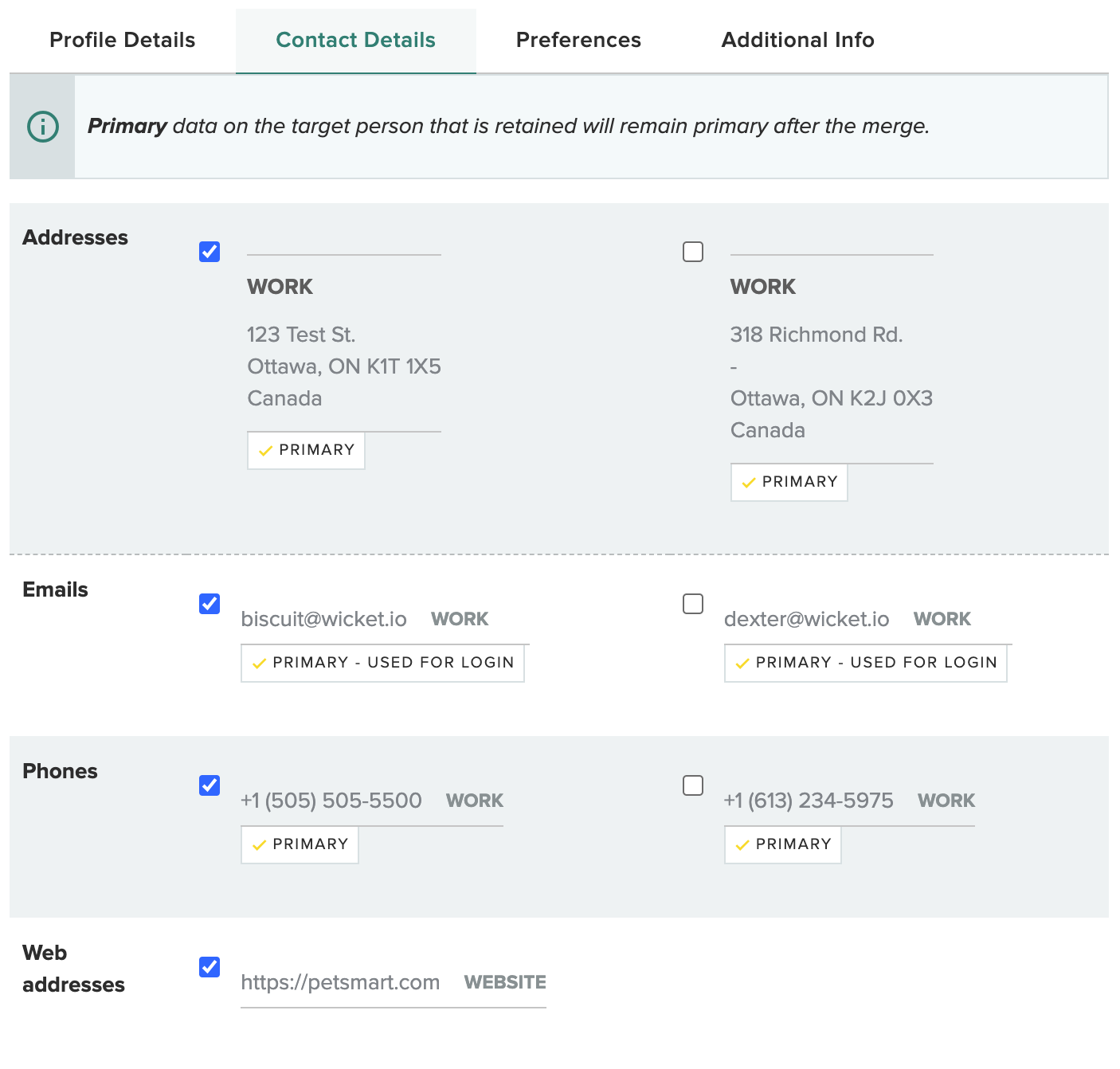Click the PRIMARY badge under 318 Richmond Rd.

789,482
